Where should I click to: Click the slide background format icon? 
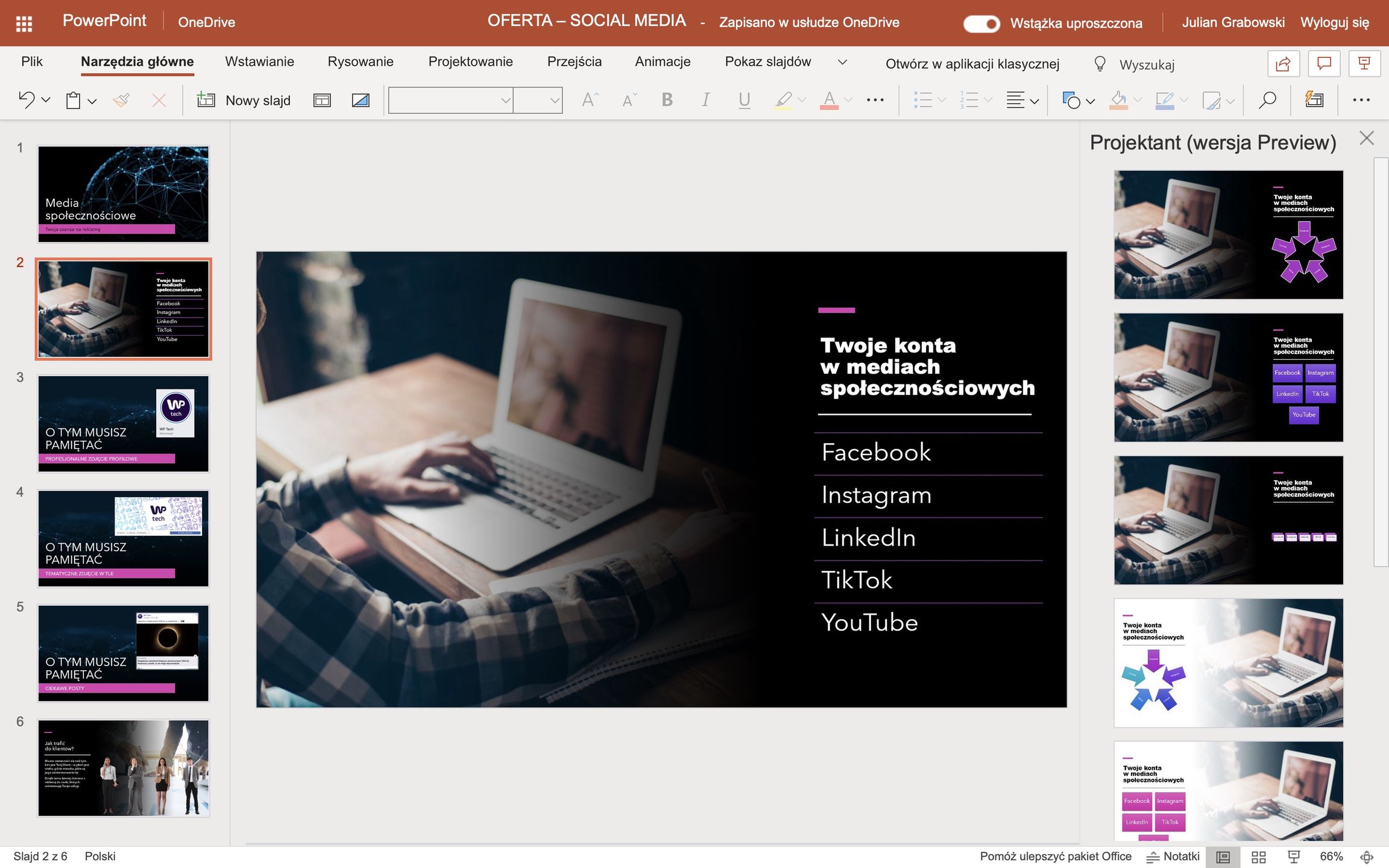pyautogui.click(x=361, y=100)
